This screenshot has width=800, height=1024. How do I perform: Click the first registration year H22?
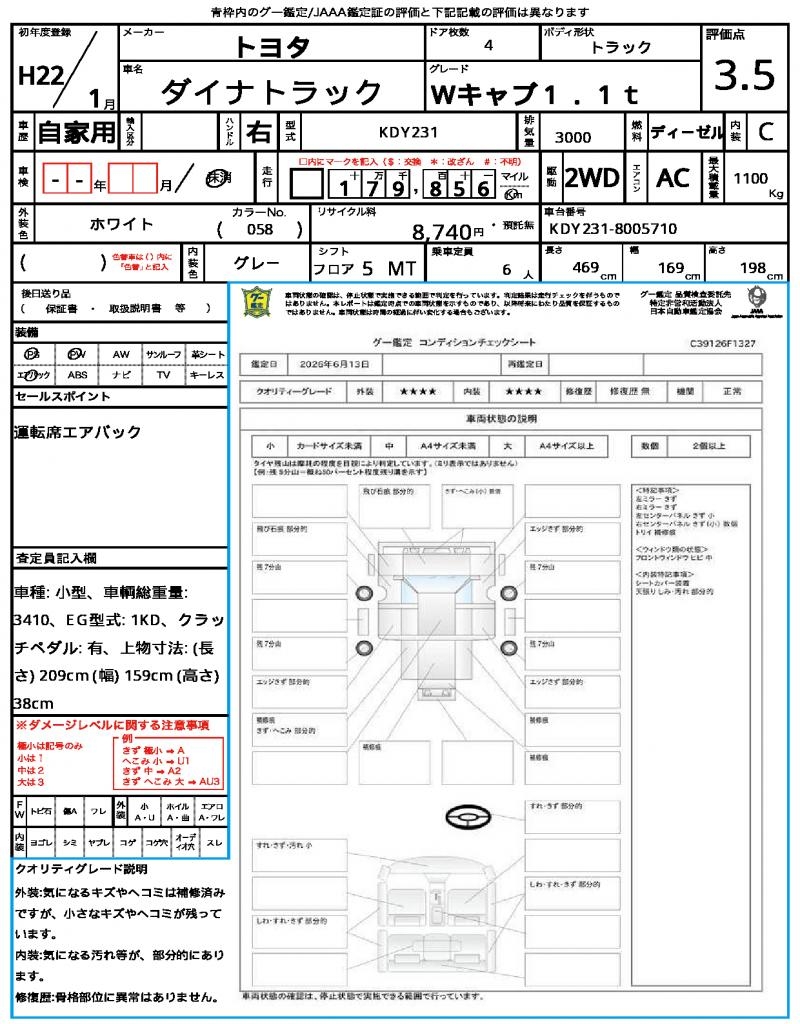coord(40,76)
